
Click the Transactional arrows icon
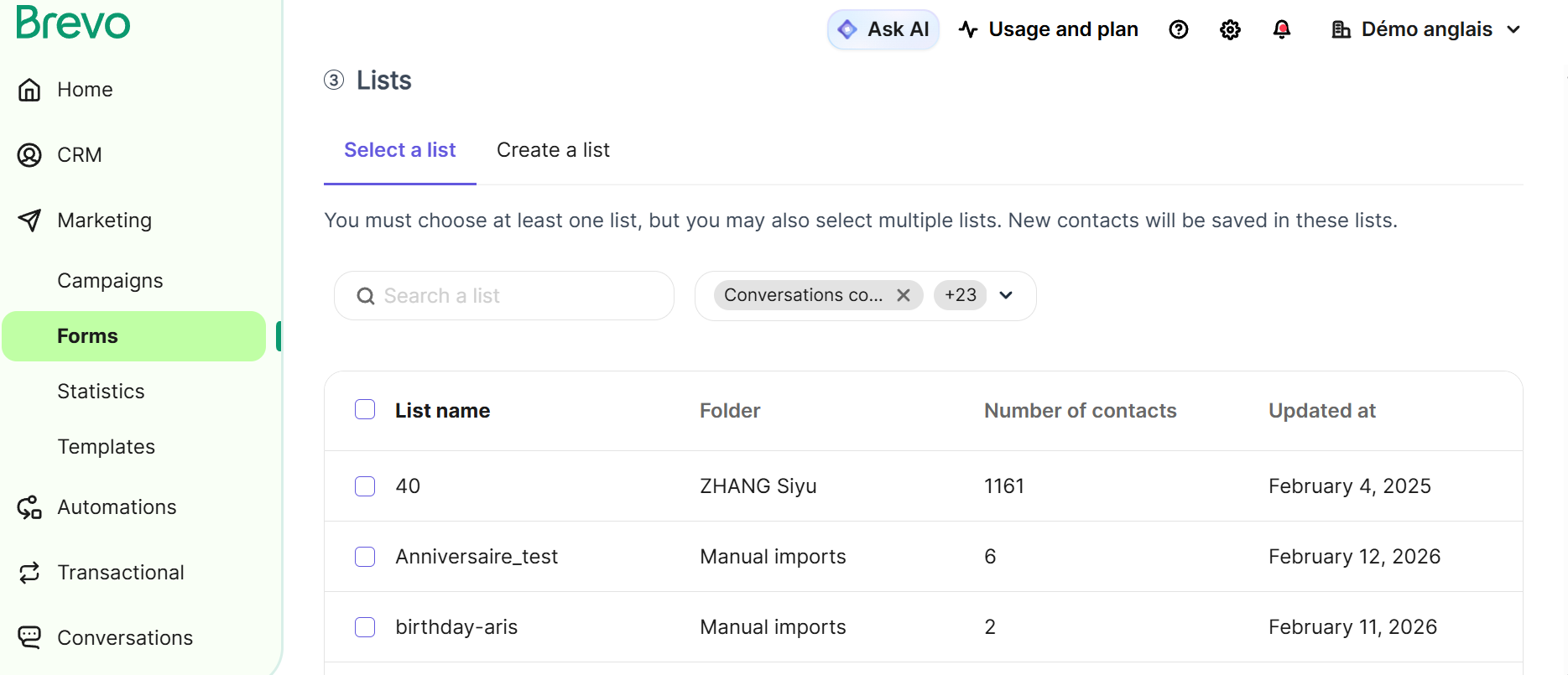click(x=29, y=573)
